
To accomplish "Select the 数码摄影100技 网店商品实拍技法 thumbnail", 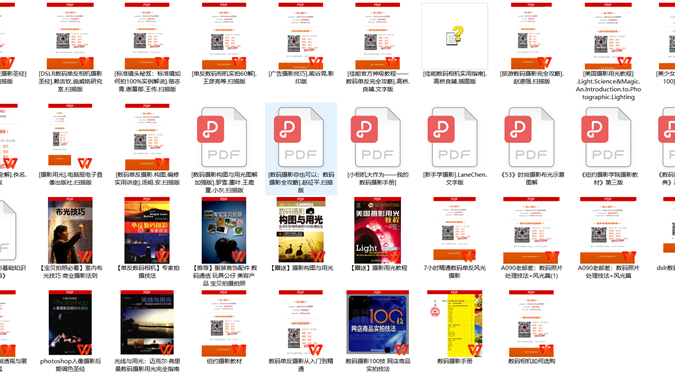I will click(x=378, y=323).
